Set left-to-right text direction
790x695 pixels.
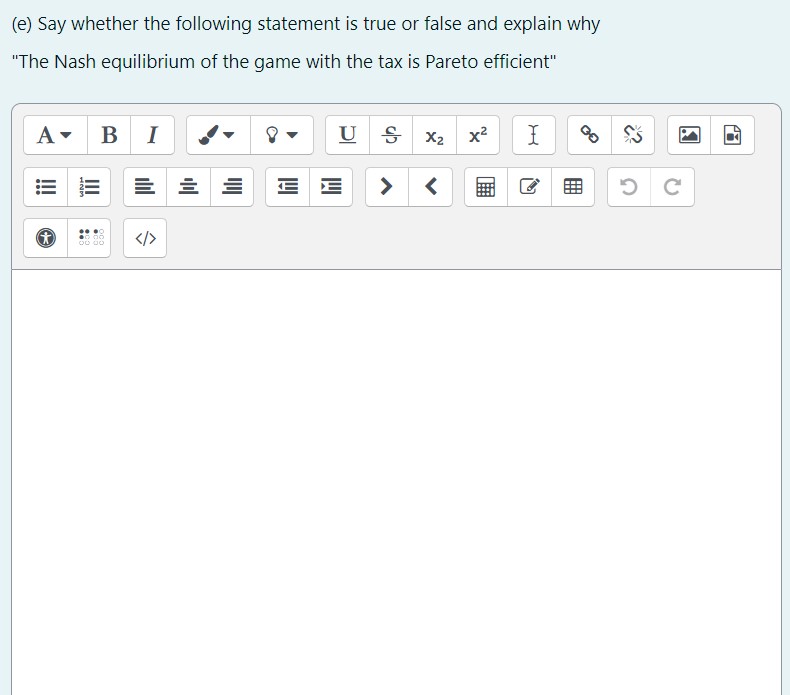pos(387,187)
